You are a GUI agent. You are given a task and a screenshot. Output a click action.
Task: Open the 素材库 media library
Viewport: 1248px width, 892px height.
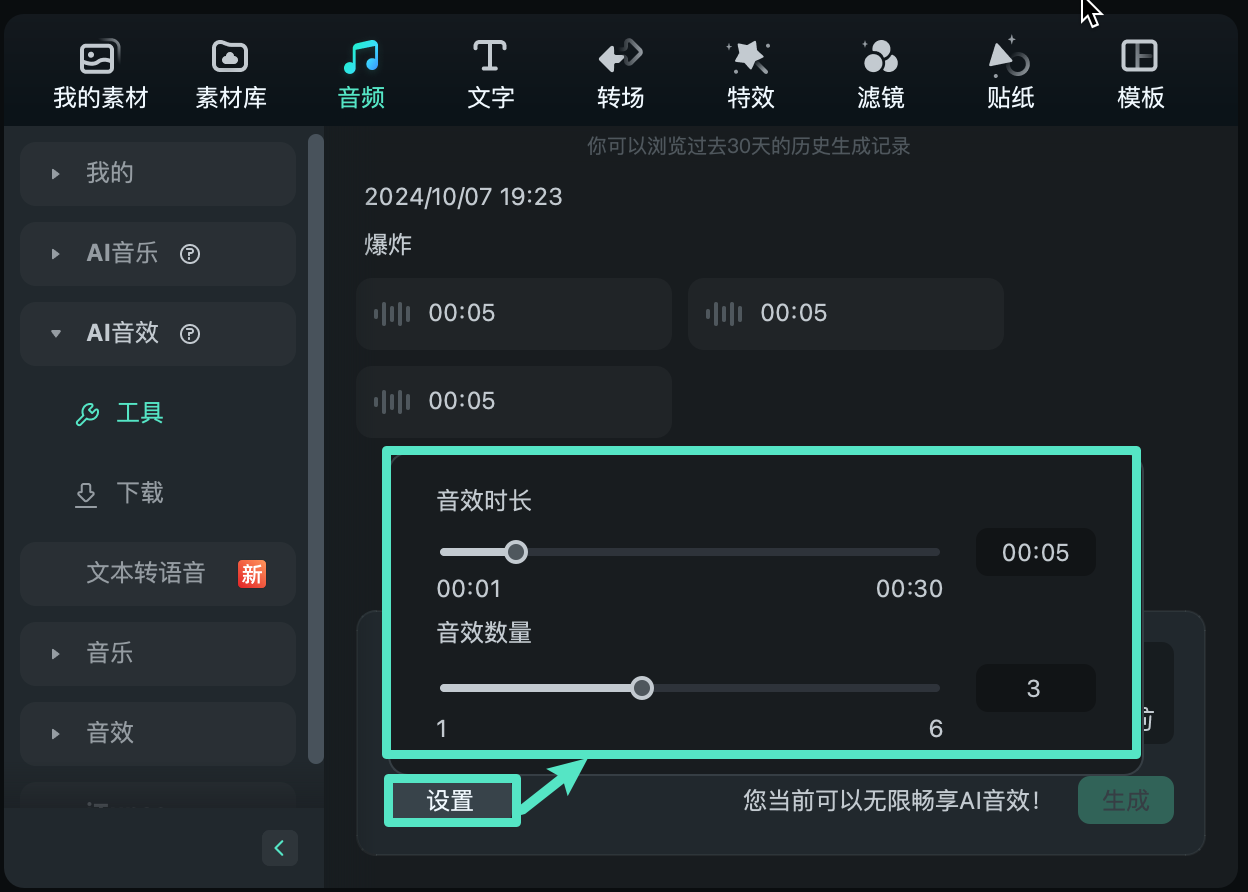229,72
